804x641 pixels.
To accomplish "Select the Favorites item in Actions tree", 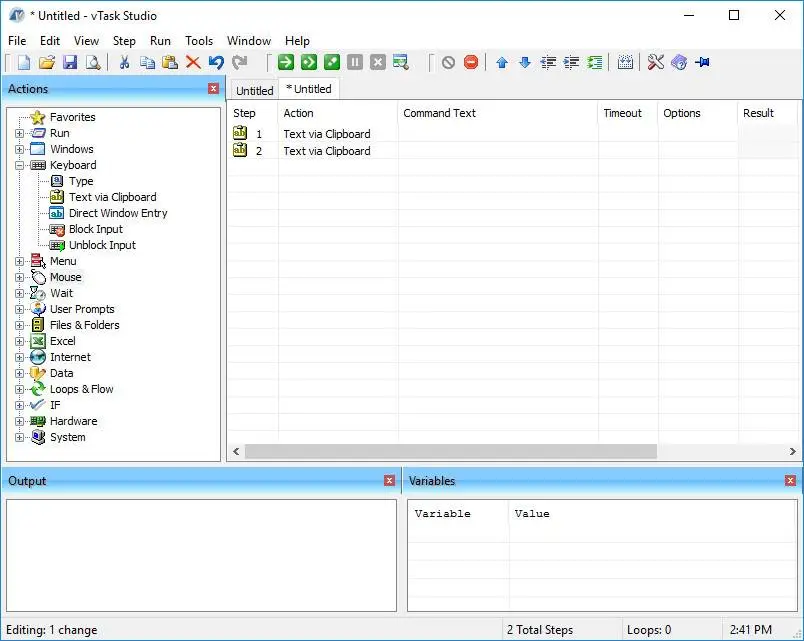I will pos(72,117).
